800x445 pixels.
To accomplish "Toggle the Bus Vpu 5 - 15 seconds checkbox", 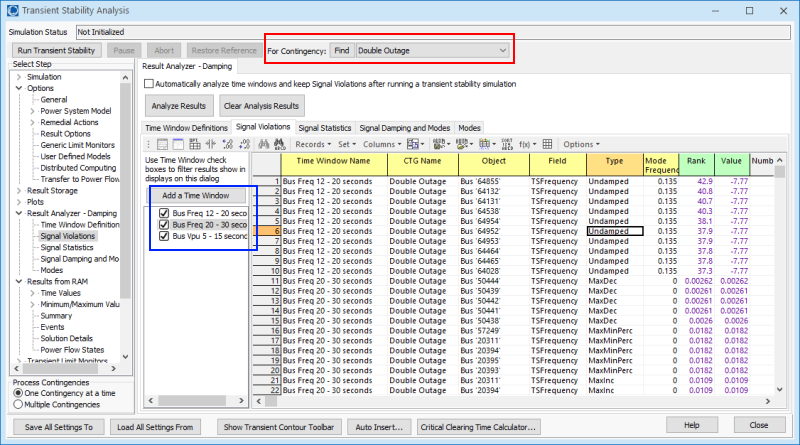I will pos(164,237).
